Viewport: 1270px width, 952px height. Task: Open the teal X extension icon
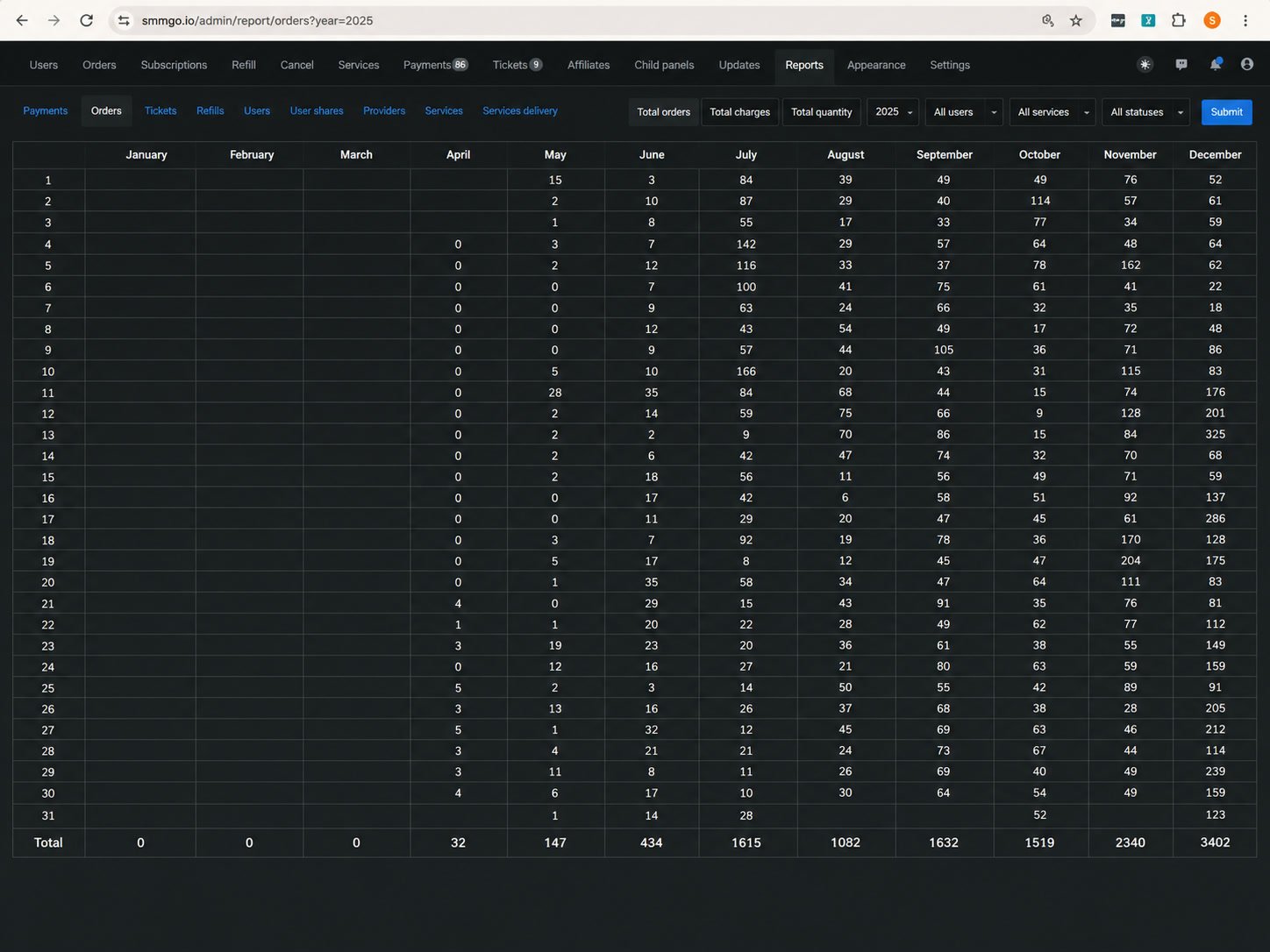coord(1148,20)
